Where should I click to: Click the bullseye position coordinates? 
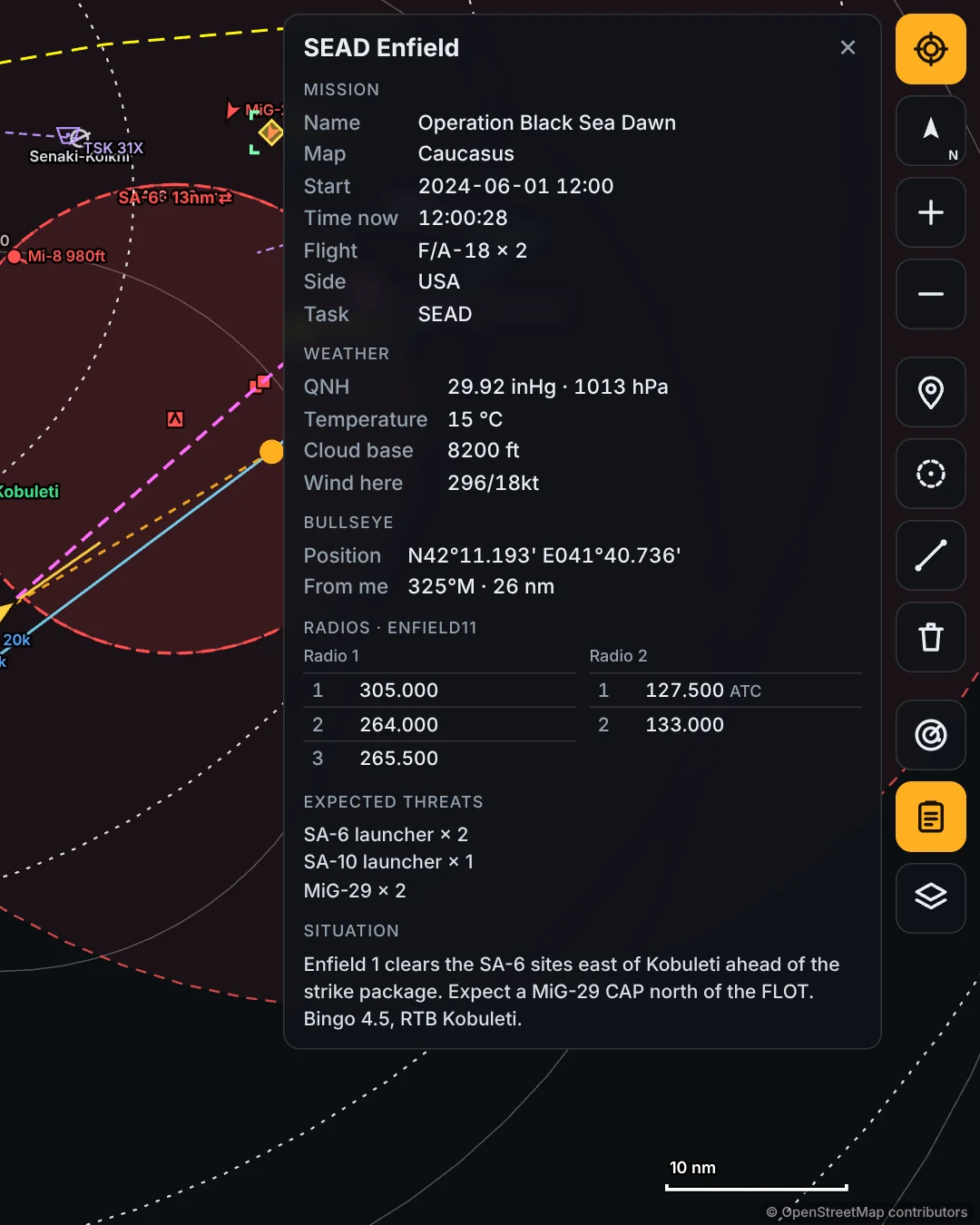click(x=544, y=555)
